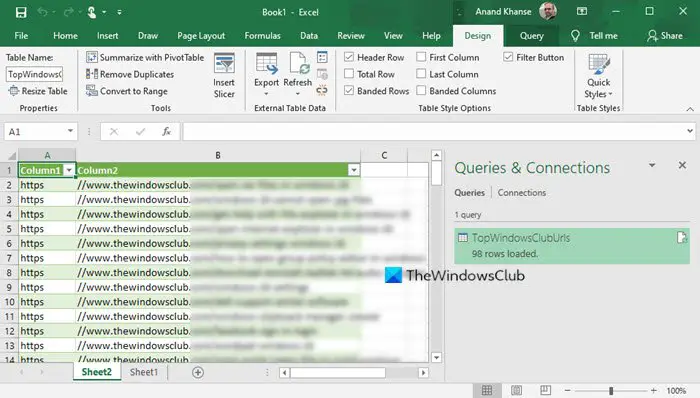Switch to the Sheet1 tab
The image size is (700, 398).
pos(144,372)
